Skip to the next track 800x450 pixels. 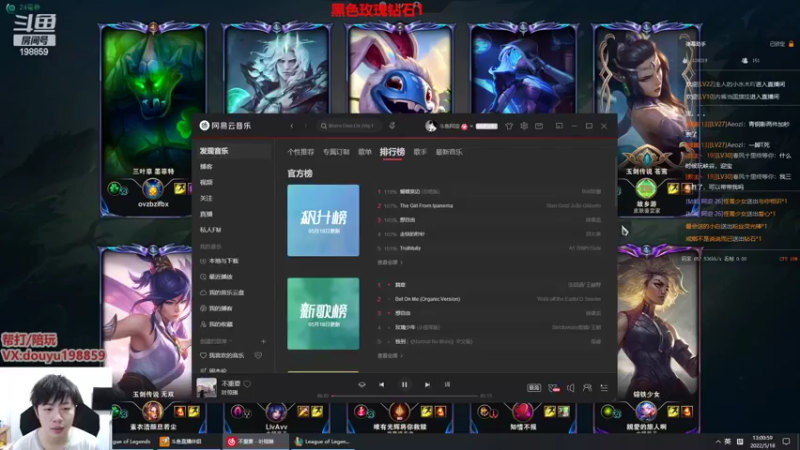point(427,385)
